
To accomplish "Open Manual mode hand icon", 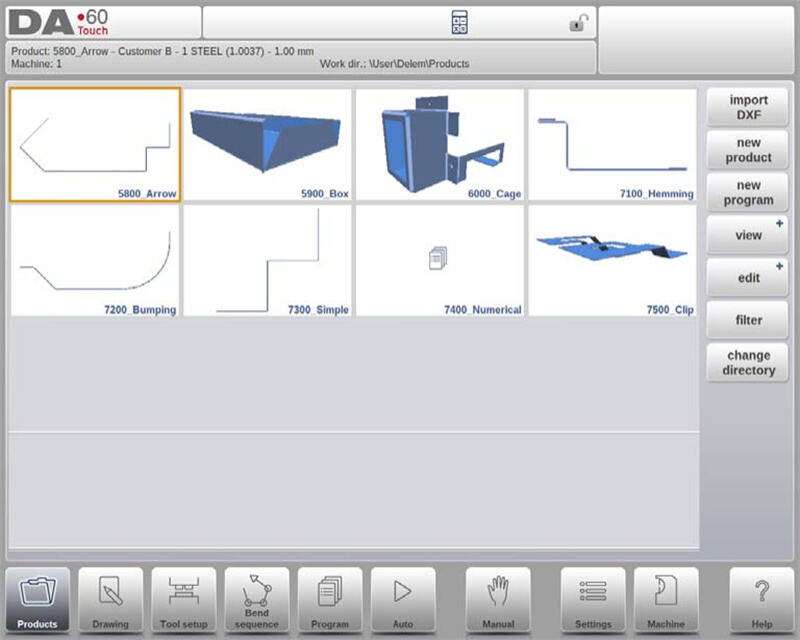I will point(498,600).
